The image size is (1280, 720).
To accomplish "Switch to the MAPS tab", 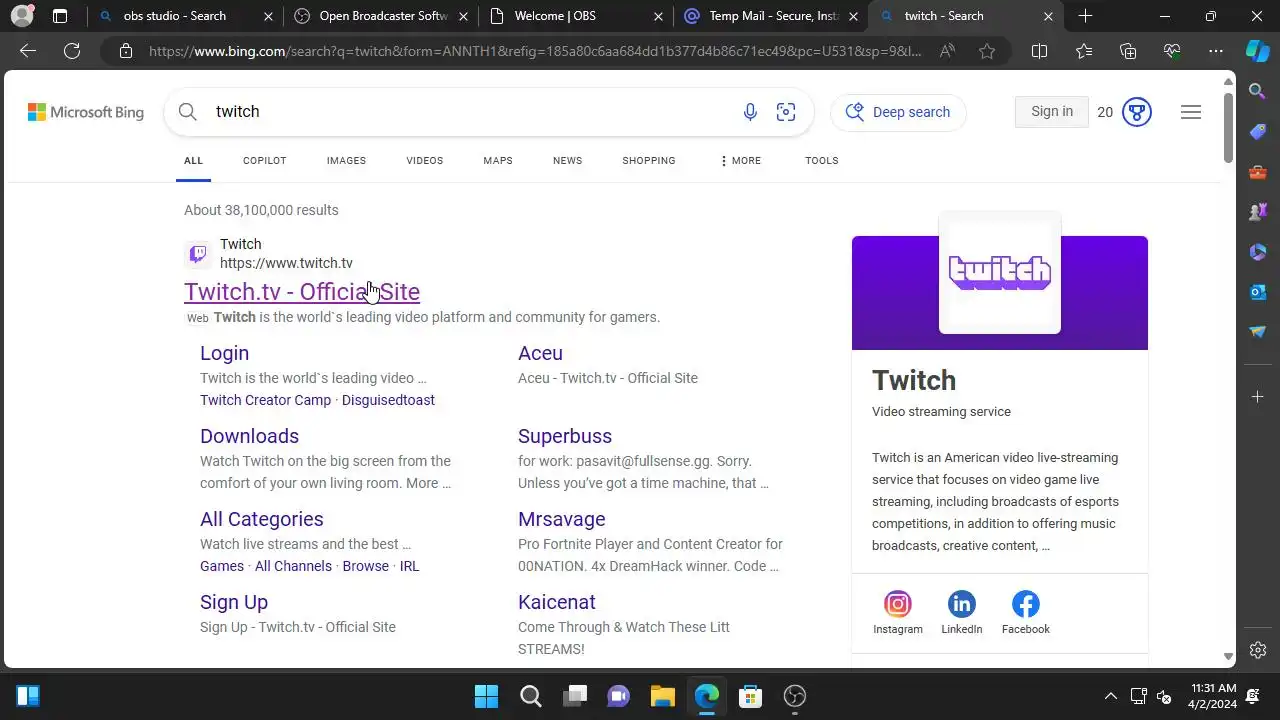I will click(x=498, y=160).
